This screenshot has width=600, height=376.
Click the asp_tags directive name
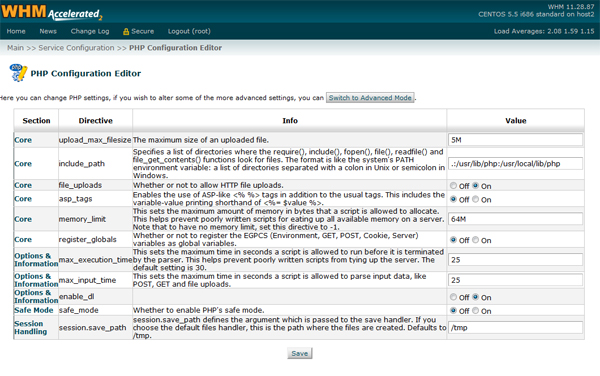coord(75,199)
